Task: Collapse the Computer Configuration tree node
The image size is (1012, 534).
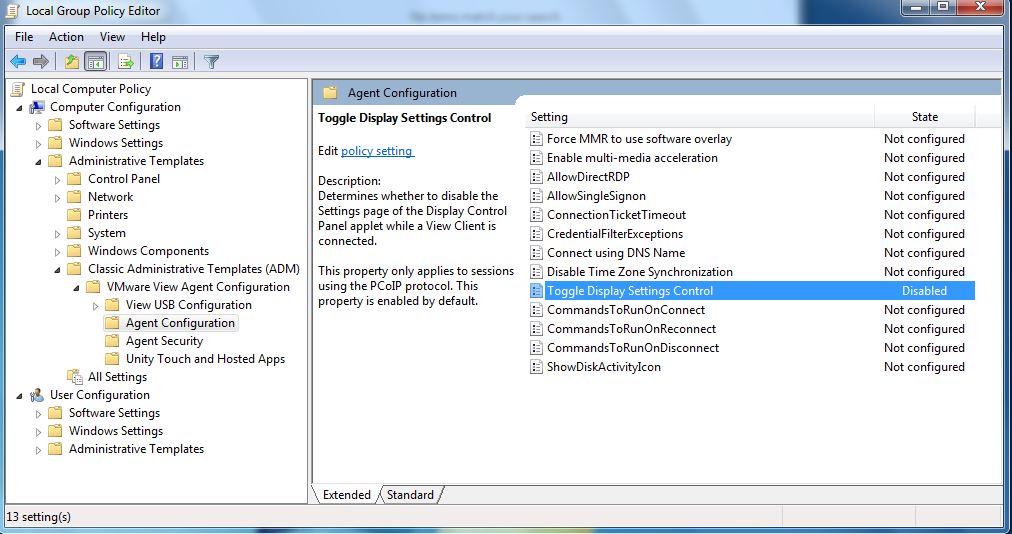Action: pyautogui.click(x=21, y=107)
